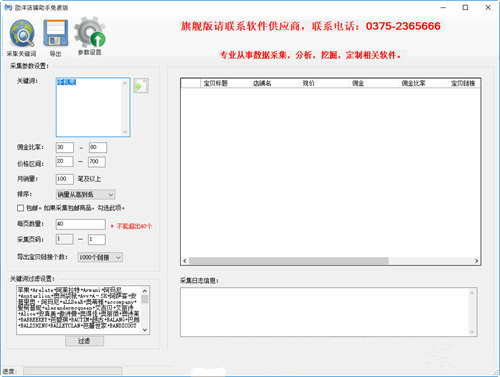Click the 店铺名 column header

coord(274,83)
